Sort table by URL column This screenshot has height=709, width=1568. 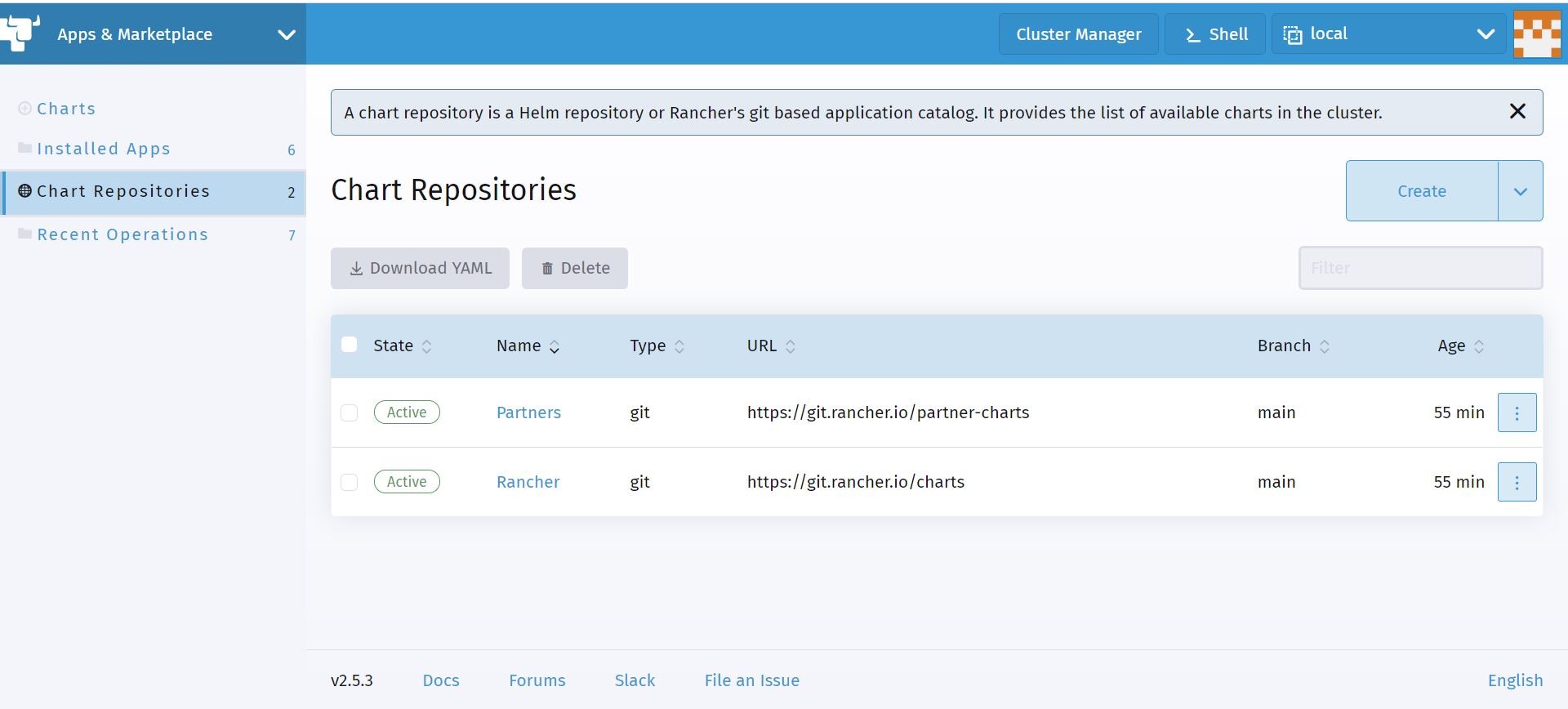[x=771, y=346]
